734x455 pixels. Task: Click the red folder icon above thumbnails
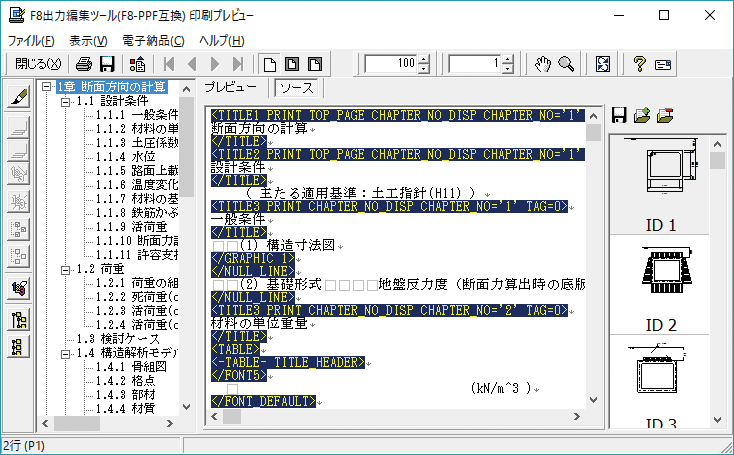pyautogui.click(x=665, y=115)
